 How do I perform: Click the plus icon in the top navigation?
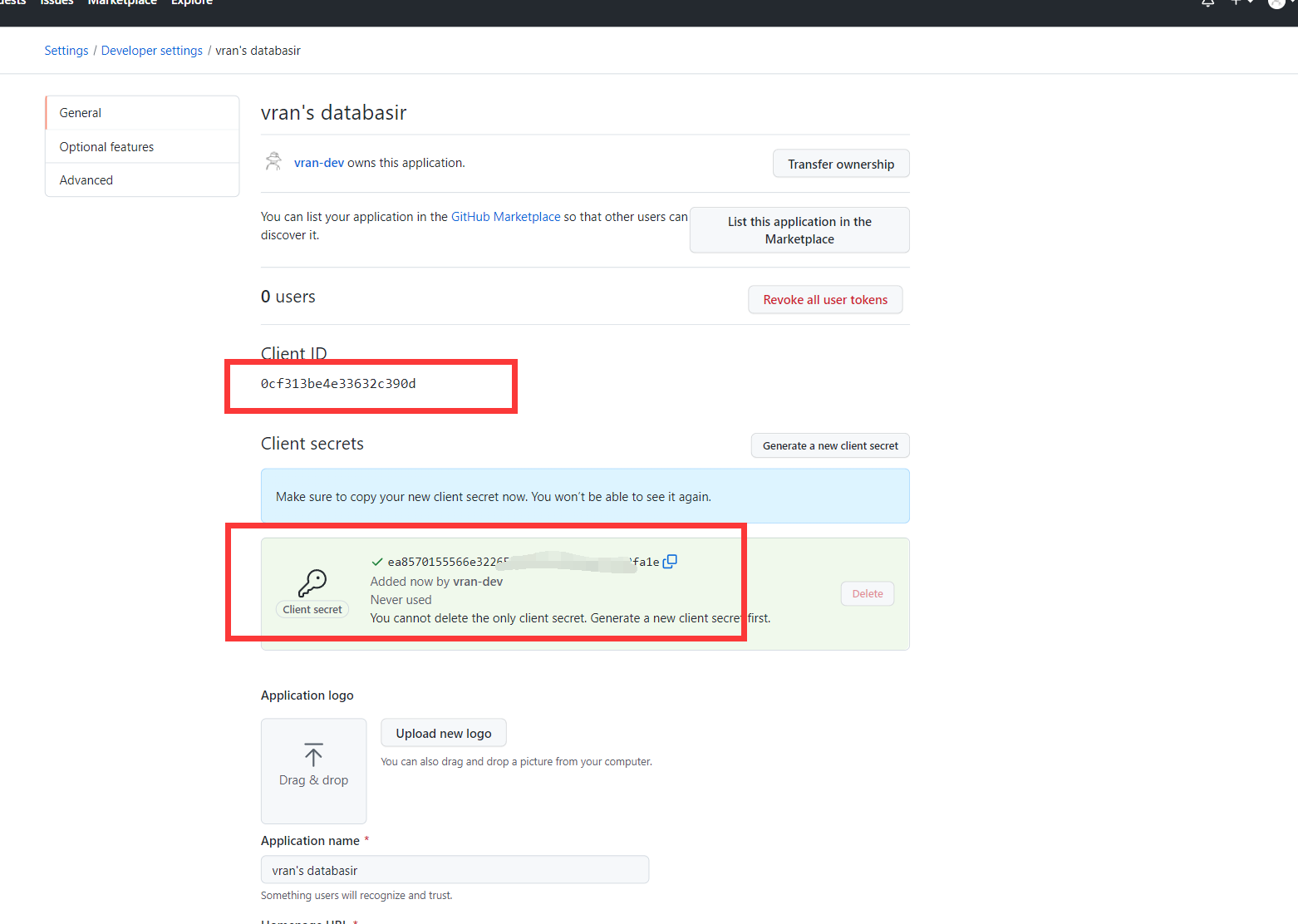1235,3
